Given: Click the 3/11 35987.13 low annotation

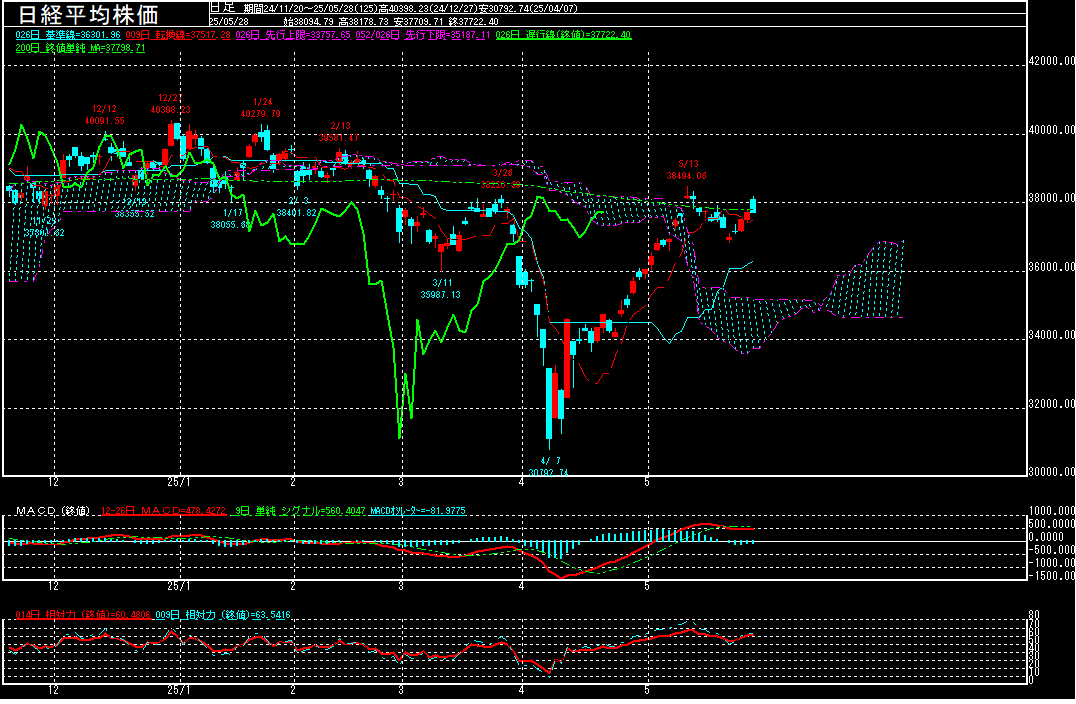Looking at the screenshot, I should (x=441, y=289).
